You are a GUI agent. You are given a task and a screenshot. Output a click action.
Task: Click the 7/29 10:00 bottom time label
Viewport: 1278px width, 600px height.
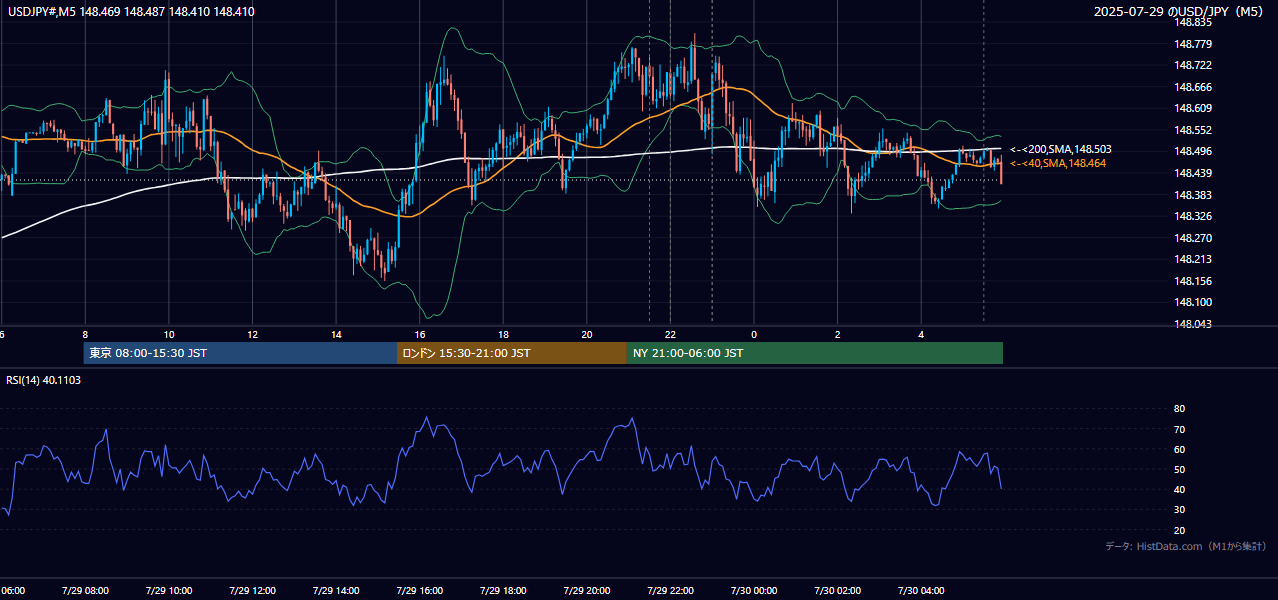(x=169, y=590)
